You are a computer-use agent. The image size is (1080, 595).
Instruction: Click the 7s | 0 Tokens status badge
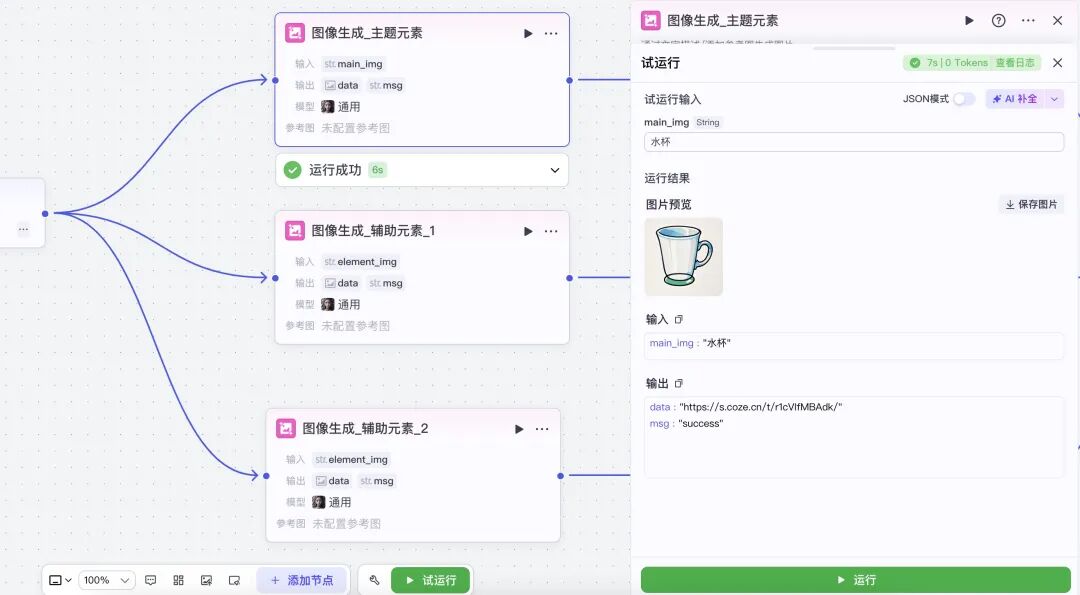[x=949, y=63]
